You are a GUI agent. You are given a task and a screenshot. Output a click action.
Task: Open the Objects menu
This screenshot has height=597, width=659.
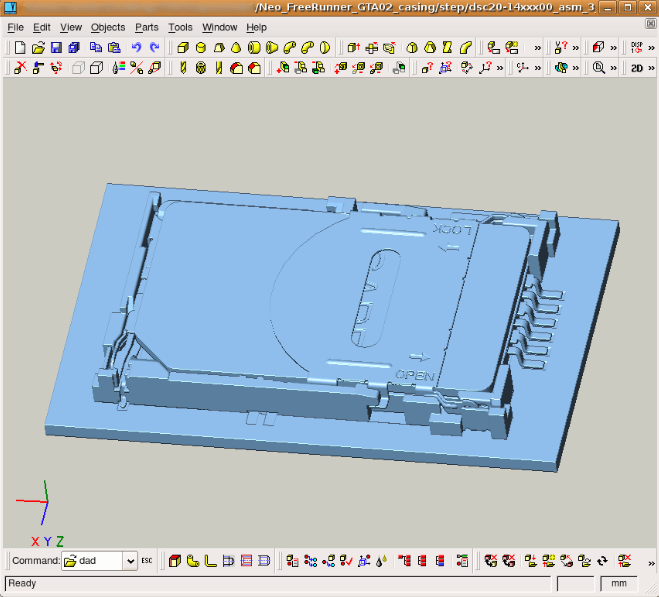[x=108, y=27]
